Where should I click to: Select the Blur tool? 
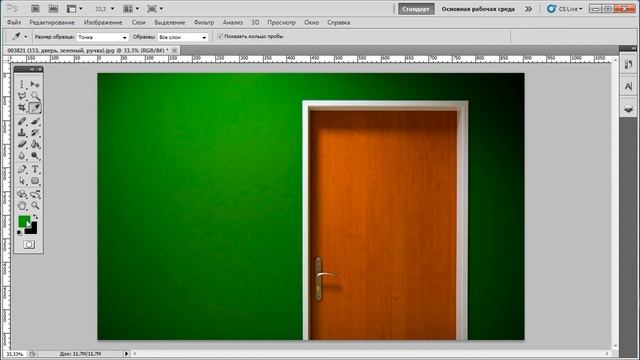pyautogui.click(x=22, y=156)
